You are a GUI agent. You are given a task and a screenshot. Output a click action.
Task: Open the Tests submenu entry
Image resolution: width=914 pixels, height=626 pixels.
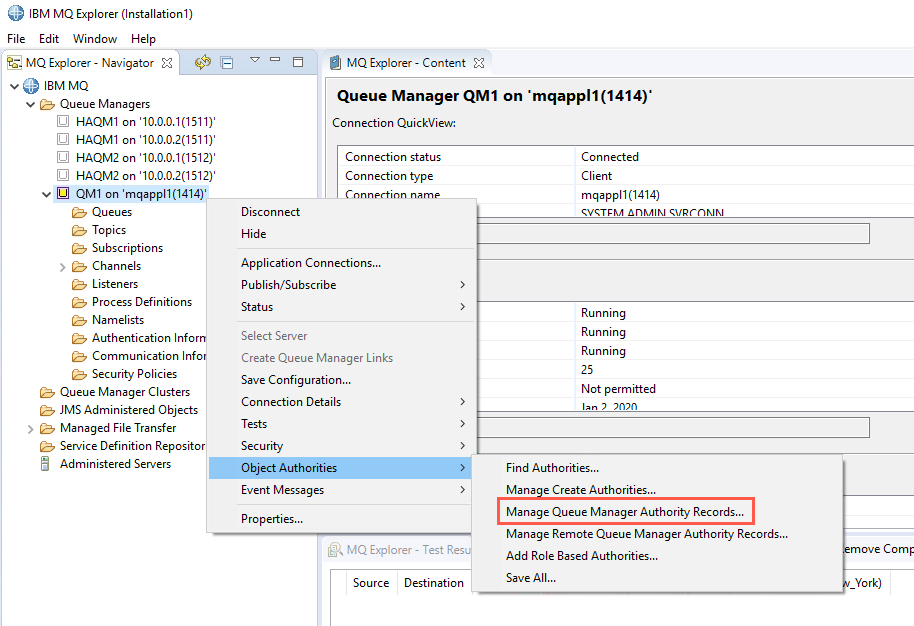tap(341, 424)
